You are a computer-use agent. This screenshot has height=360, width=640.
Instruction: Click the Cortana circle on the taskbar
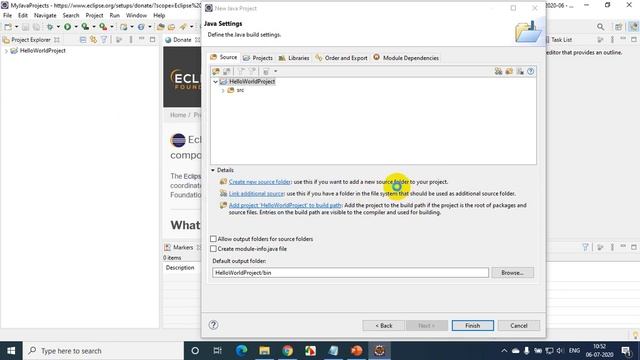pyautogui.click(x=195, y=351)
